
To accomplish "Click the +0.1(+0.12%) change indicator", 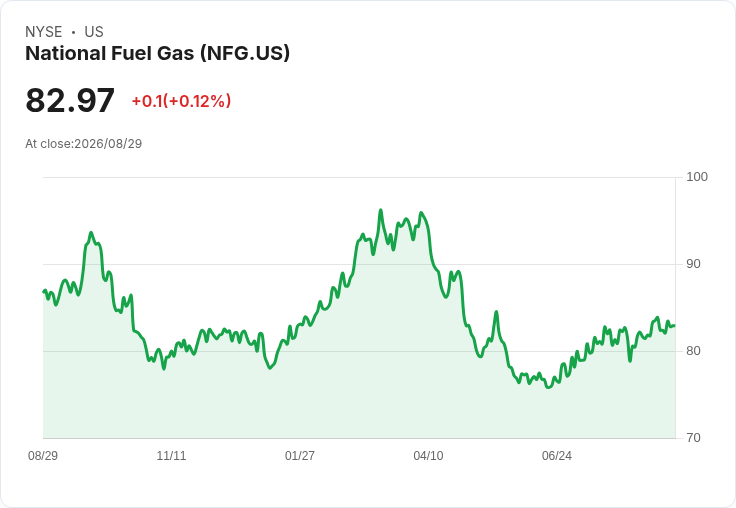I will pyautogui.click(x=181, y=101).
